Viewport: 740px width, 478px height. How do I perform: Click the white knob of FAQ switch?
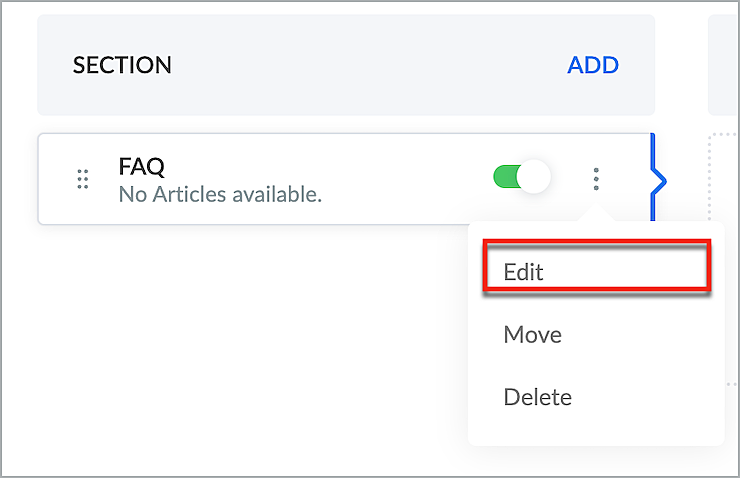coord(535,178)
